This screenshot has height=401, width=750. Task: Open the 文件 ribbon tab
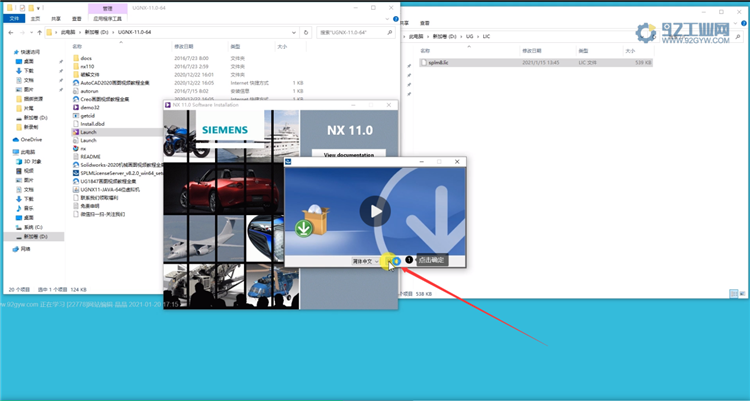(14, 19)
